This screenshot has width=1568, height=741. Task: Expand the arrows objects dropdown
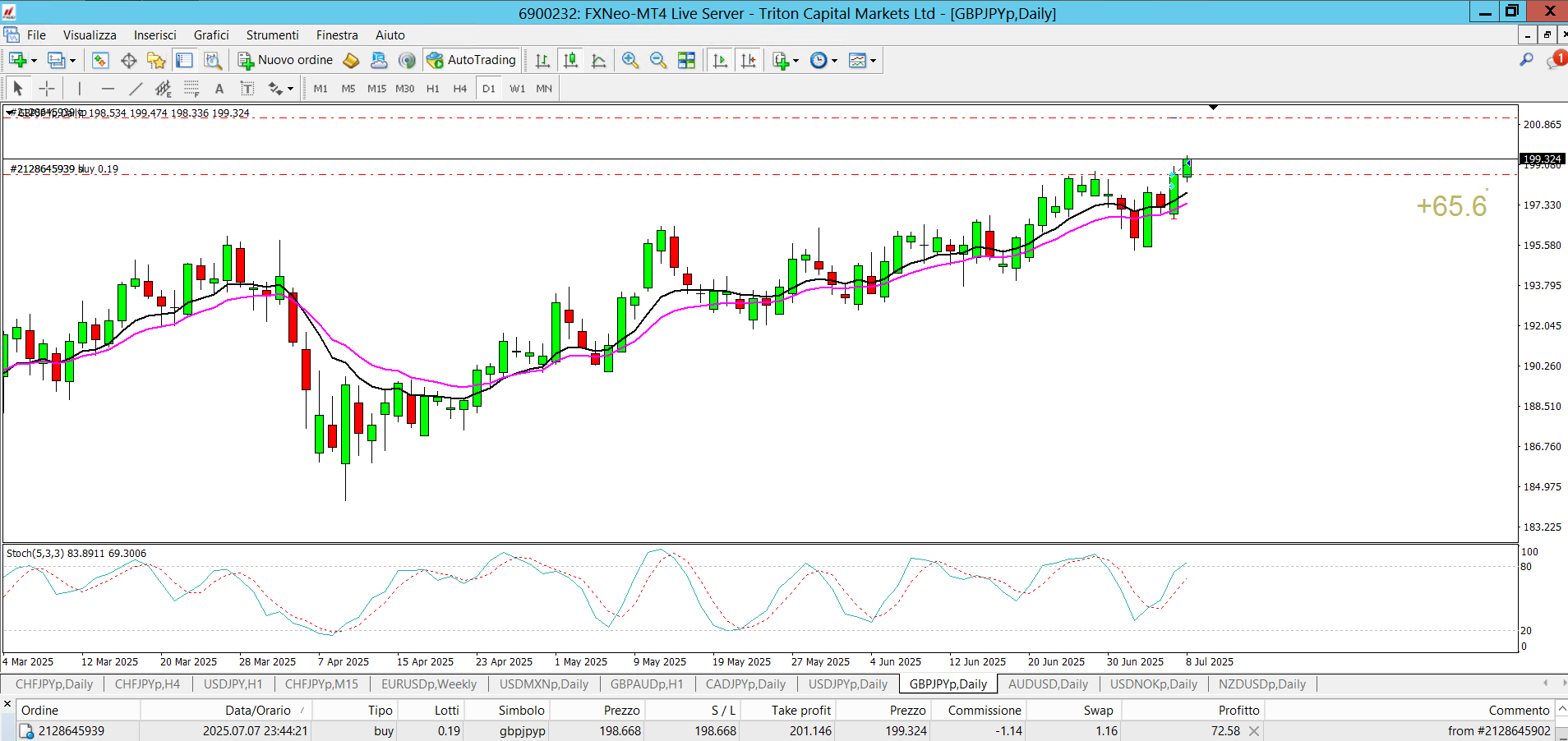(x=290, y=89)
